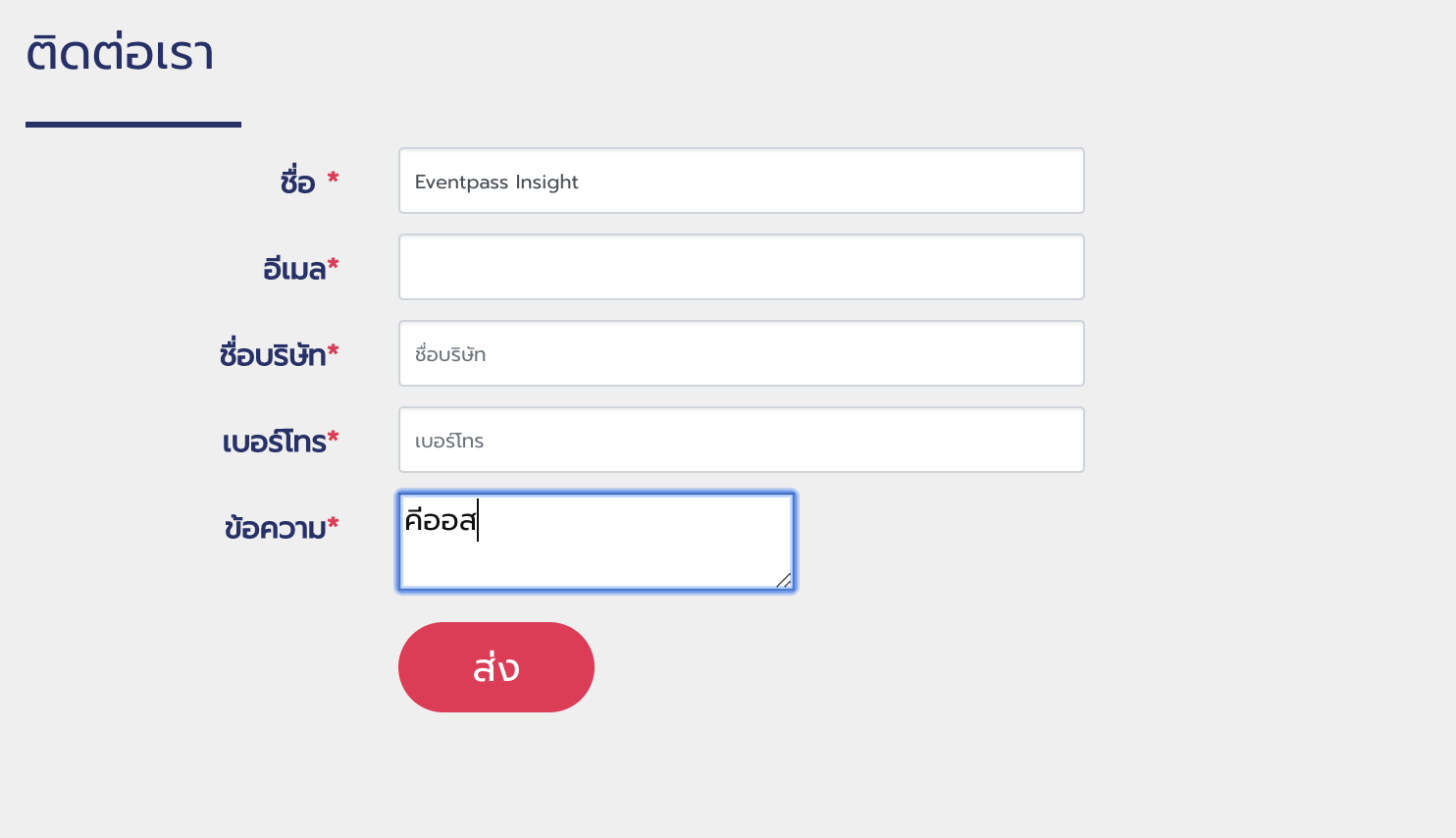Click the เบอร์โทร field label
The image size is (1456, 838).
coord(275,441)
